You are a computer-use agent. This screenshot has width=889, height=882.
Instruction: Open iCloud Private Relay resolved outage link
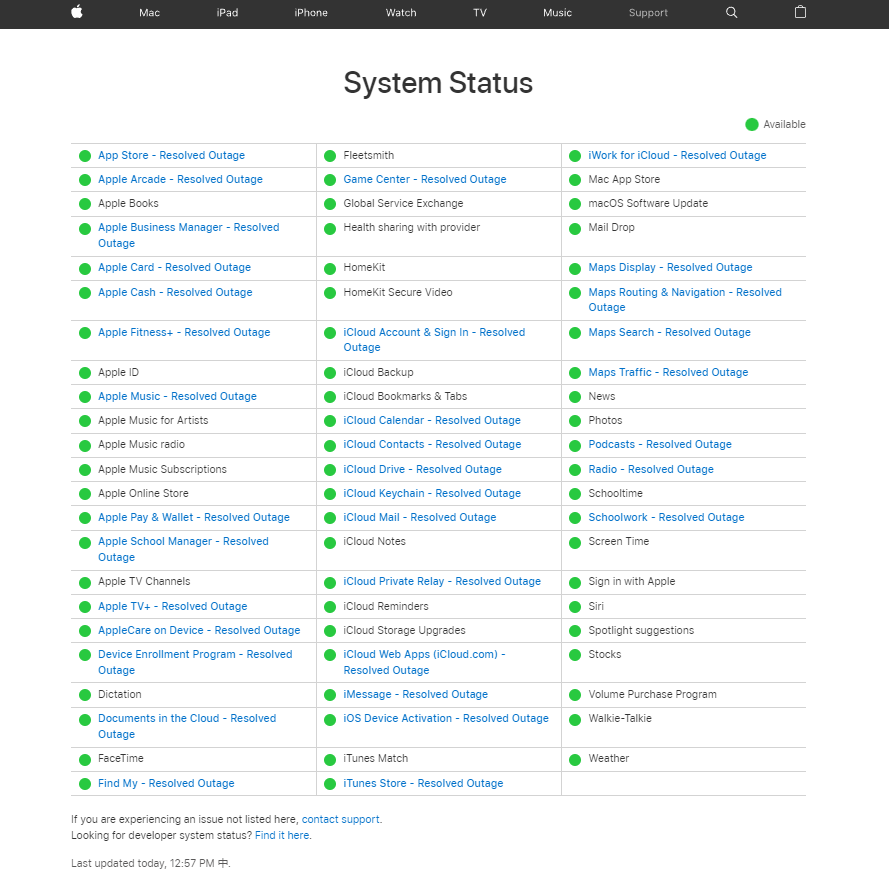(x=442, y=581)
